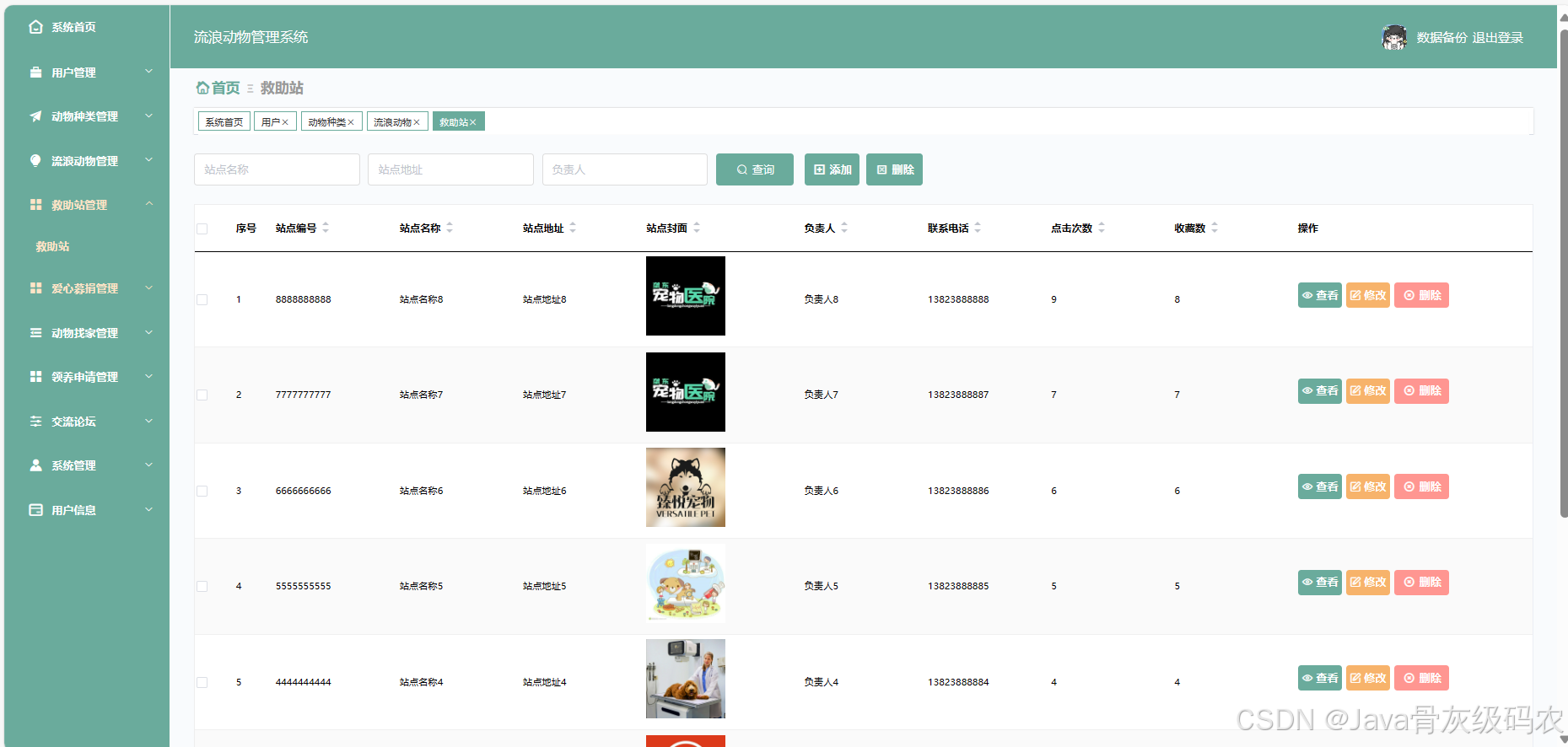Check the row for 站点名称8
Image resolution: width=1568 pixels, height=747 pixels.
point(202,299)
